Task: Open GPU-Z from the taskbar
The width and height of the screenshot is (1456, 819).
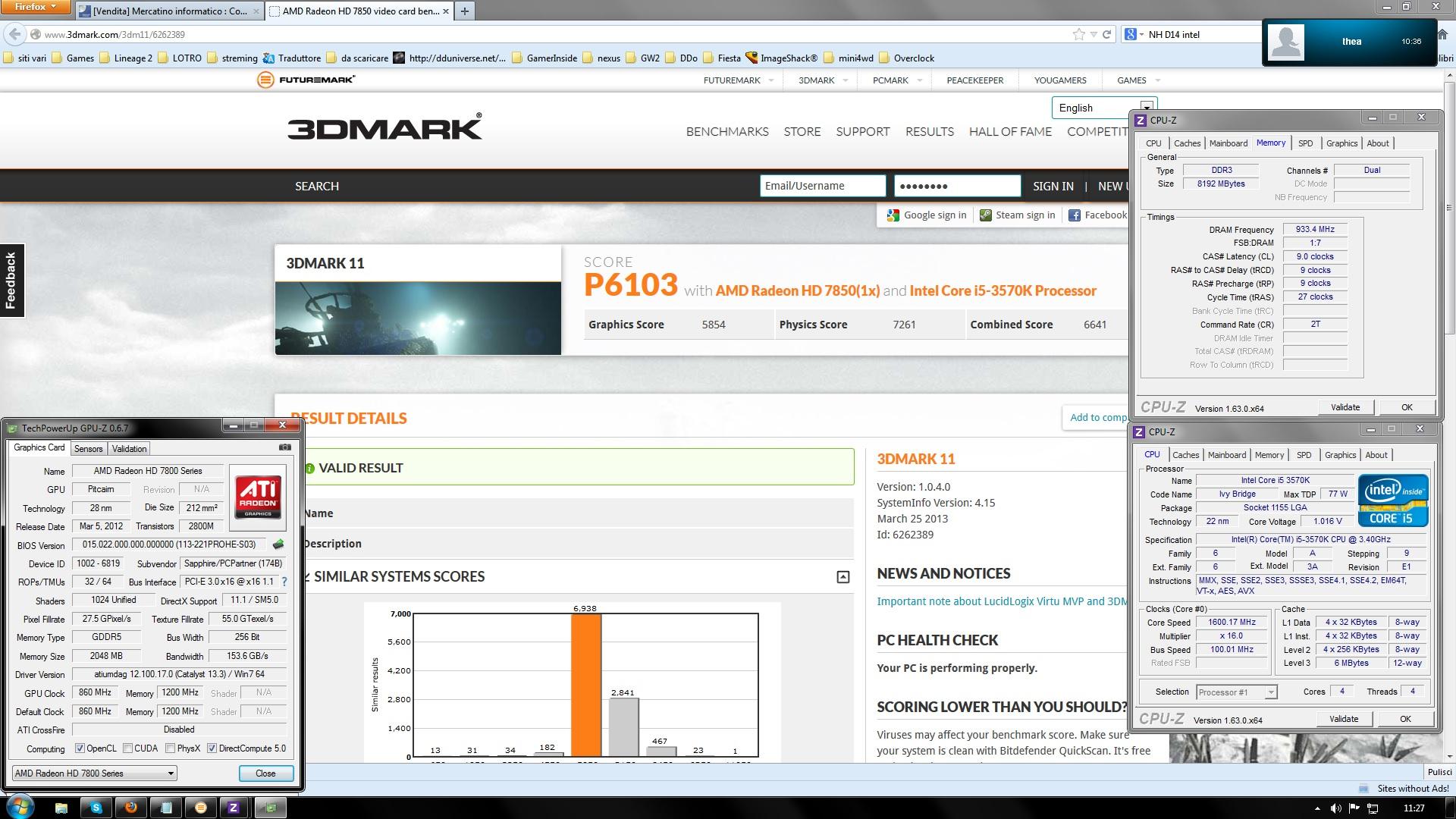Action: 269,808
